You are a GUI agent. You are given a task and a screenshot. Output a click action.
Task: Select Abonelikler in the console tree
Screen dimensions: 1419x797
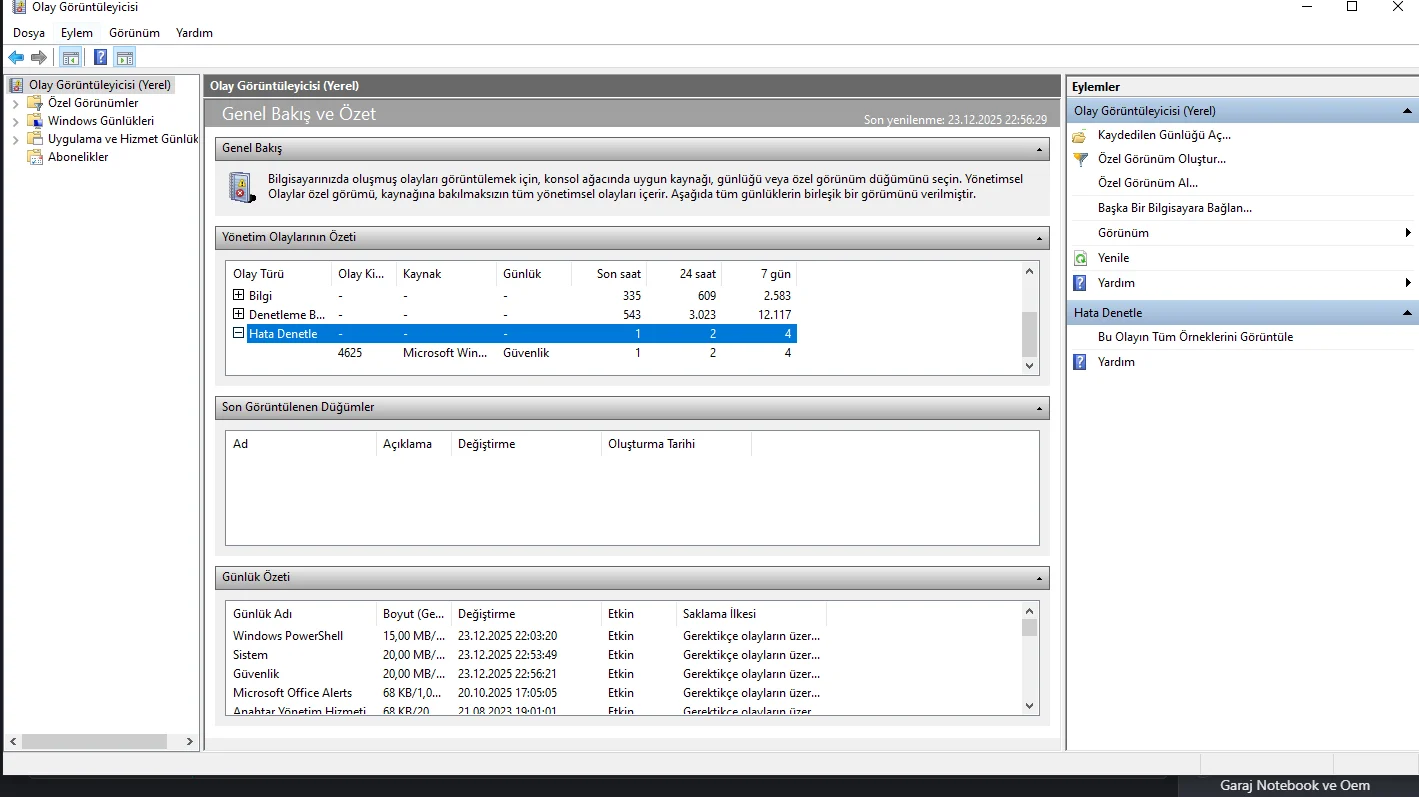(x=78, y=157)
